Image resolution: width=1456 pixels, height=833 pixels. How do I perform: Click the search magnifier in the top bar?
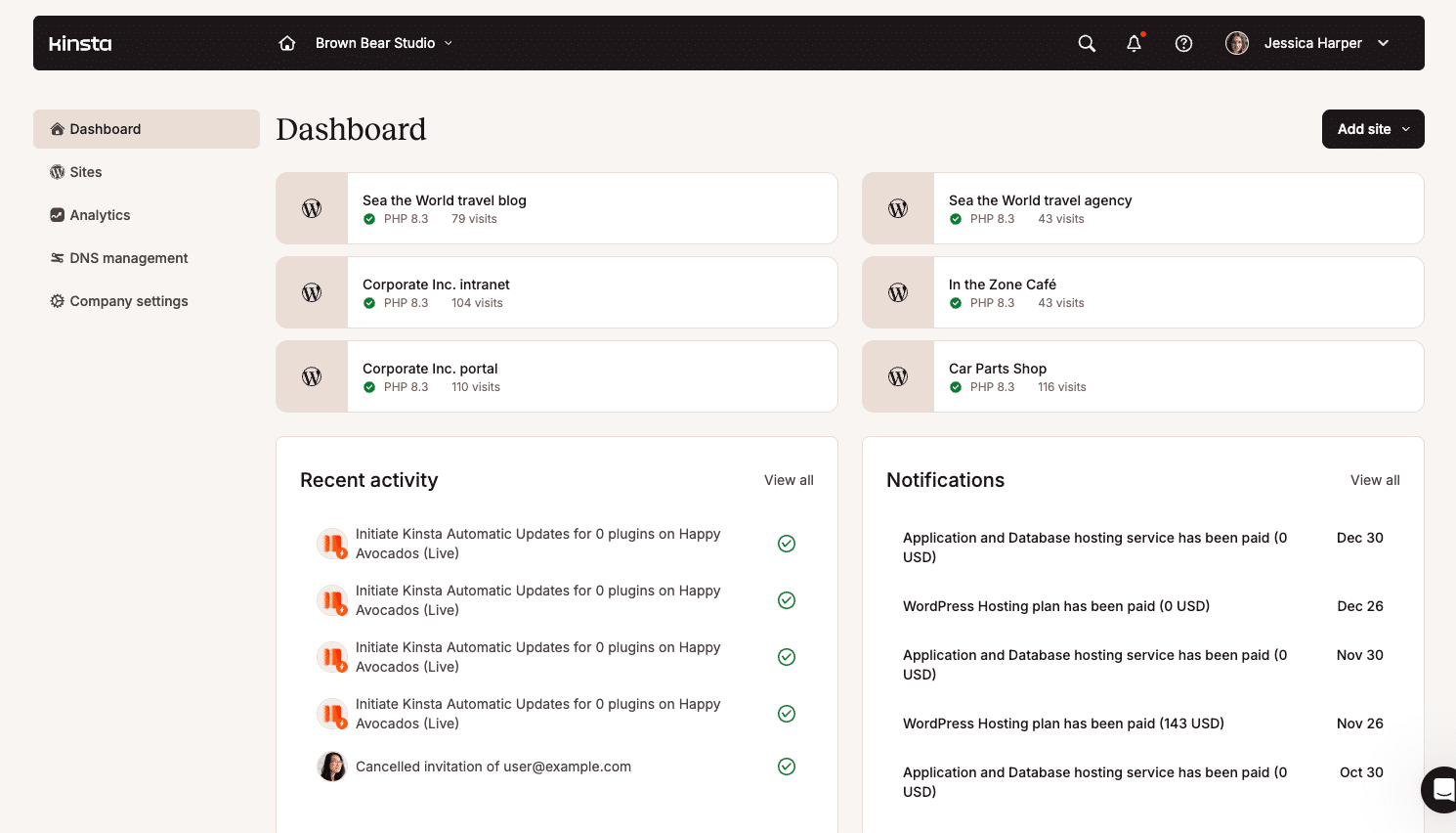click(x=1086, y=43)
